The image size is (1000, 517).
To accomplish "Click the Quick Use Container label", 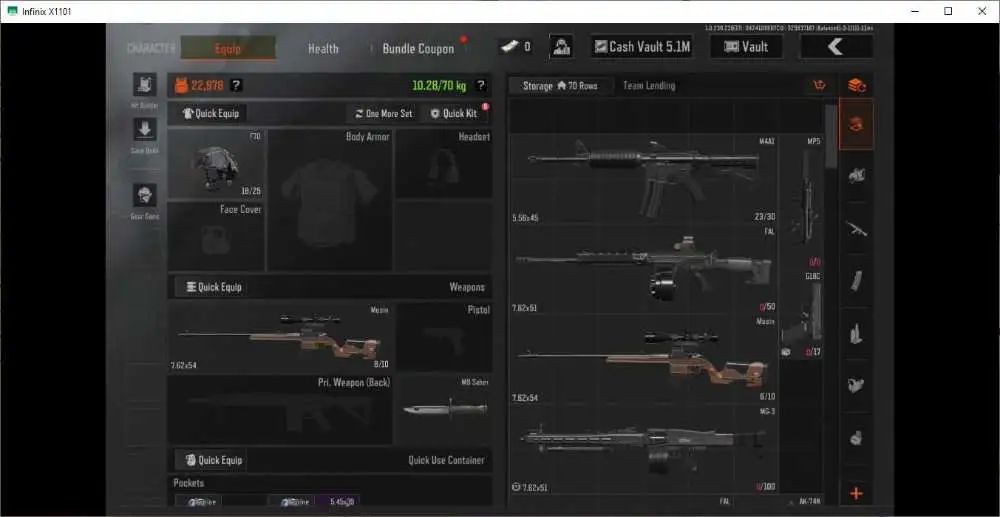I will pos(446,460).
